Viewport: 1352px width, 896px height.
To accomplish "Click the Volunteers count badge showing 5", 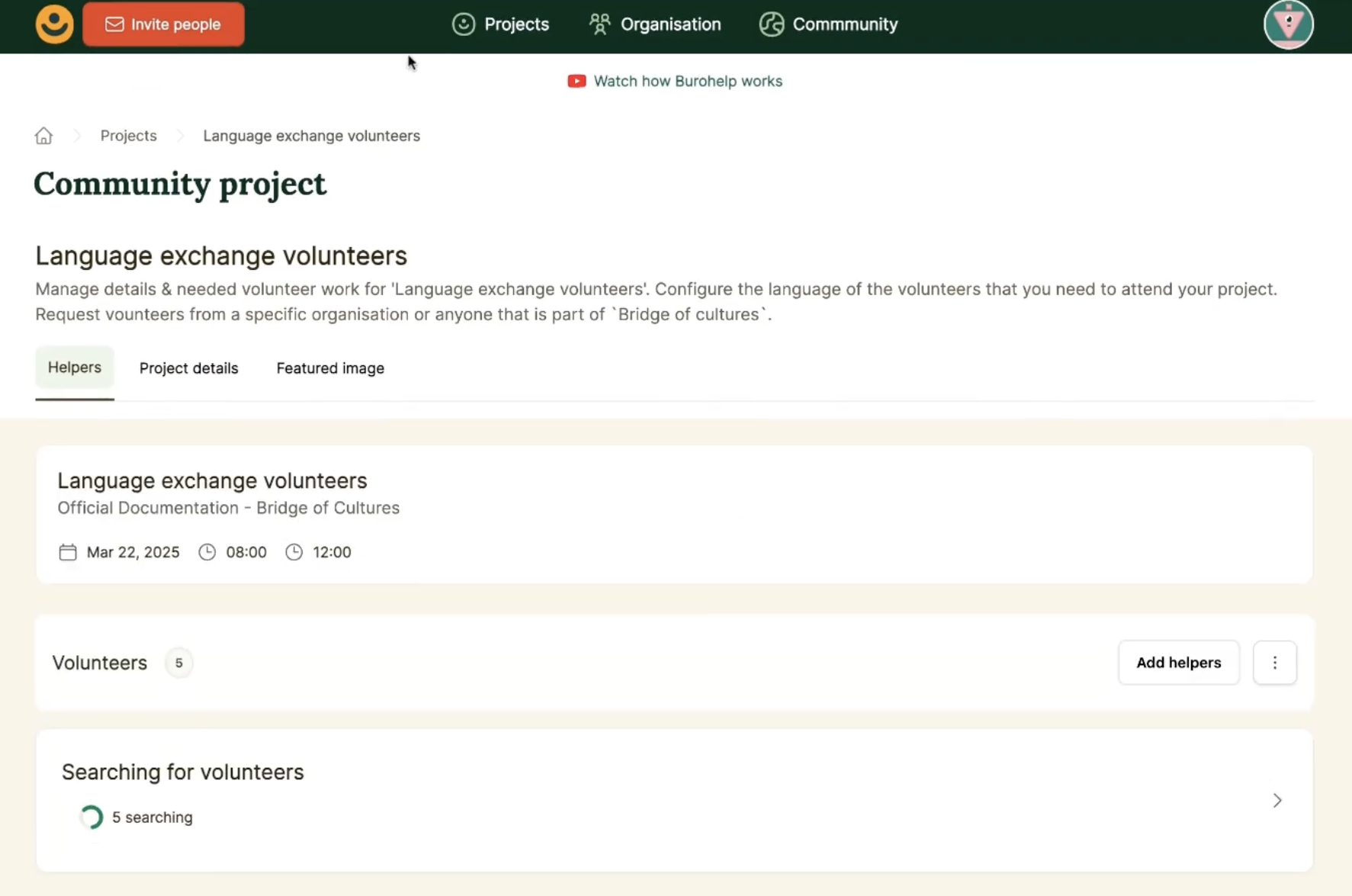I will pos(178,663).
